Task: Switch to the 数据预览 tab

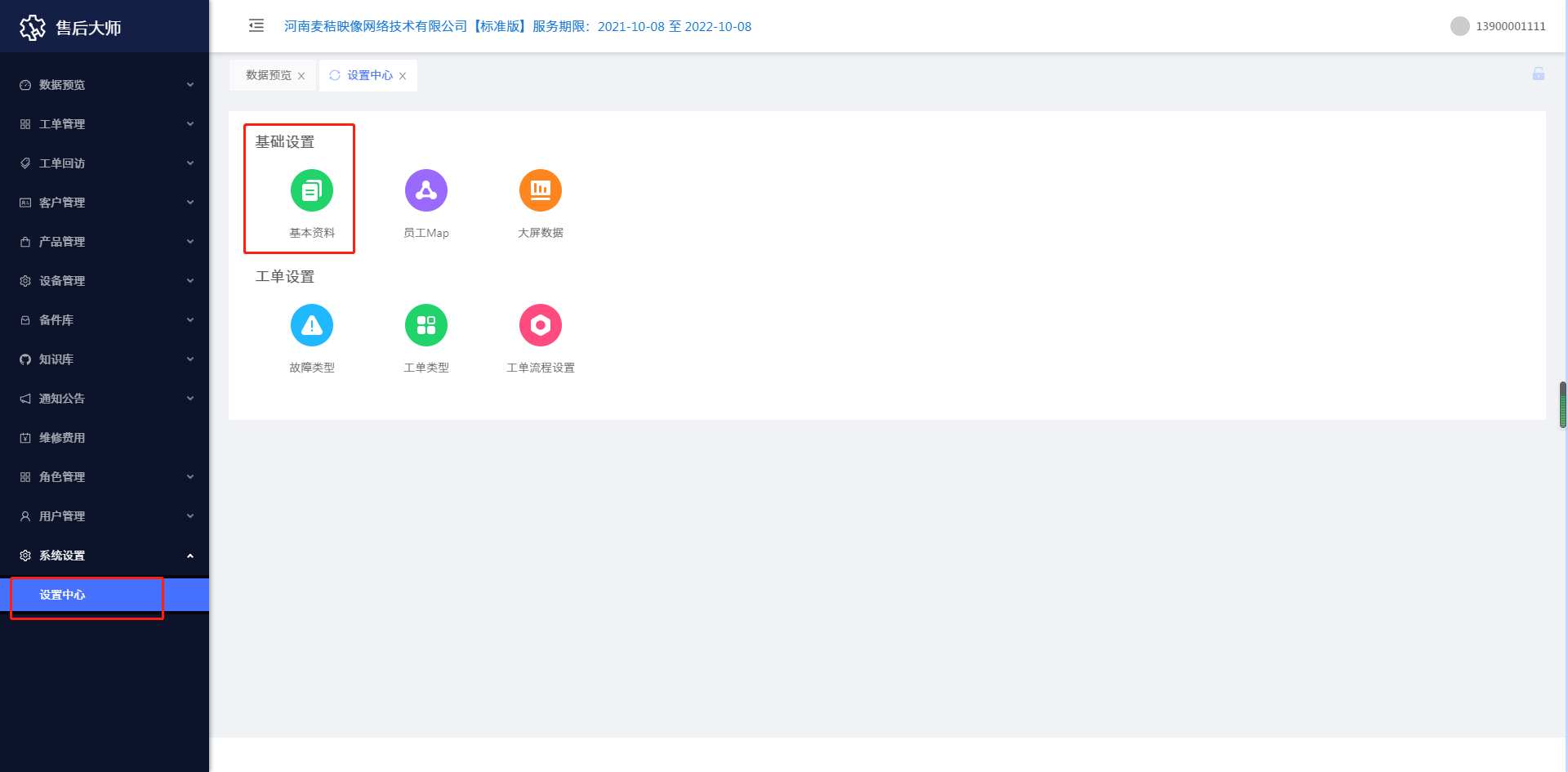Action: point(268,75)
